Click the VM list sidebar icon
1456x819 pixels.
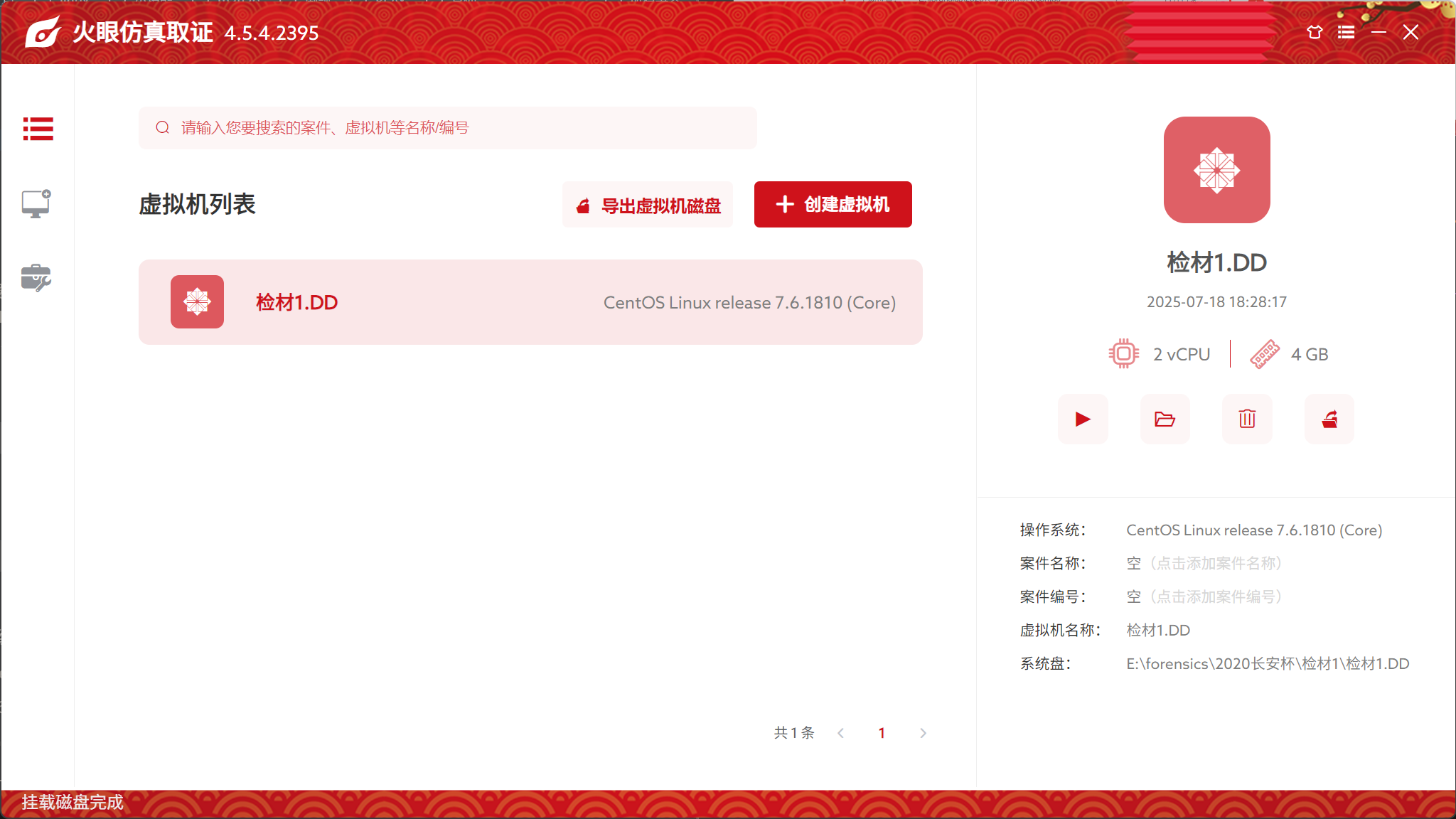(38, 129)
